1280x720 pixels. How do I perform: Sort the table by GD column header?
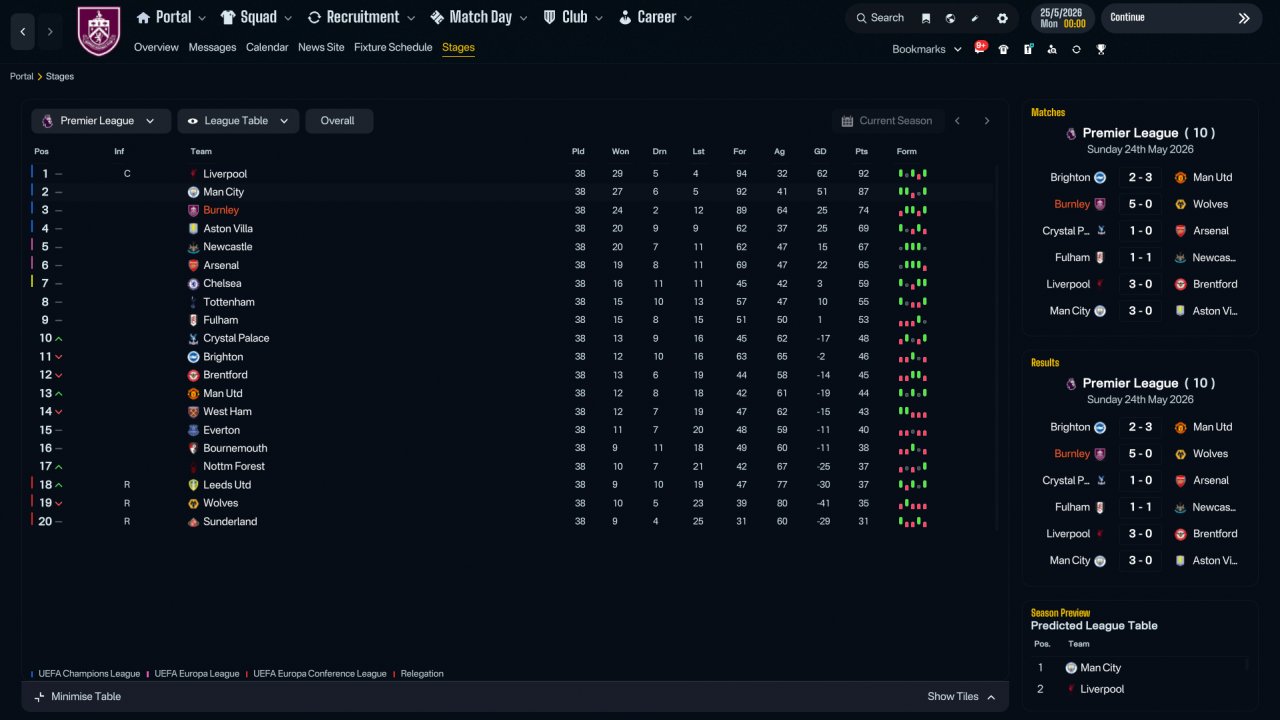(x=821, y=152)
